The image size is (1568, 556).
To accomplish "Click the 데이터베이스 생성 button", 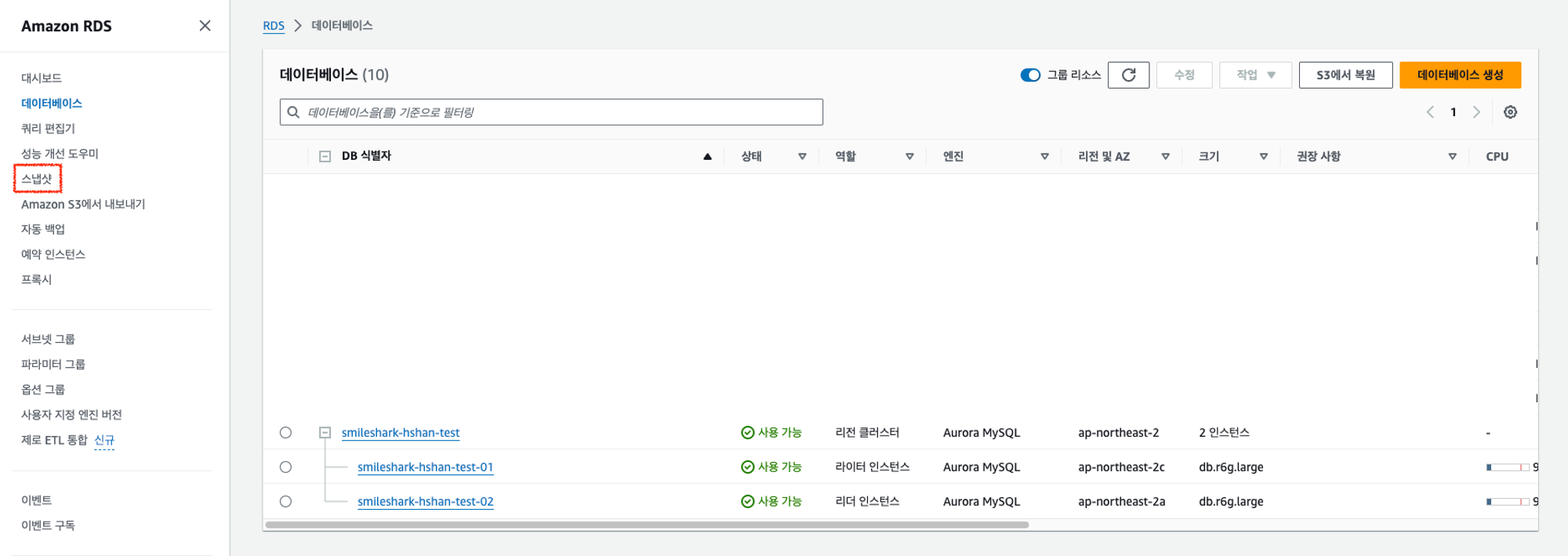I will tap(1460, 75).
